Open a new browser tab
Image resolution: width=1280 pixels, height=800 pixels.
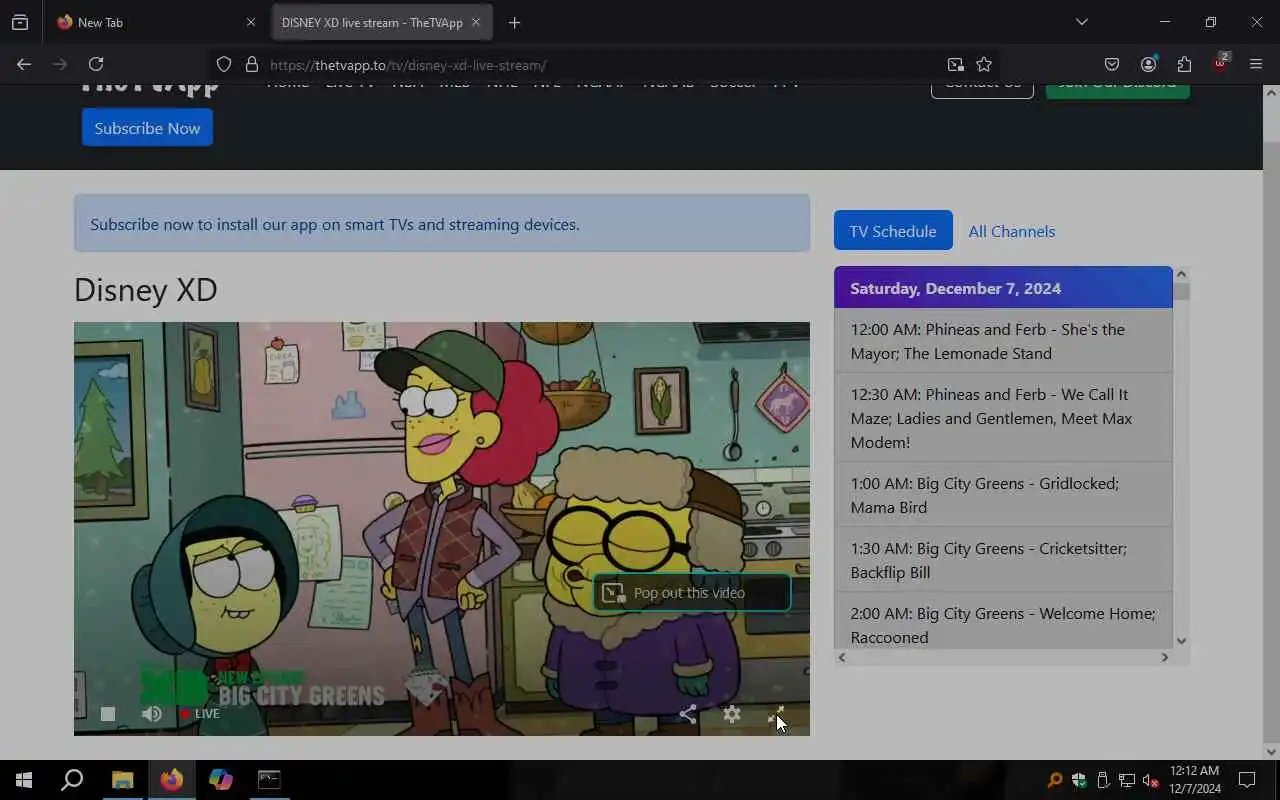click(x=514, y=22)
